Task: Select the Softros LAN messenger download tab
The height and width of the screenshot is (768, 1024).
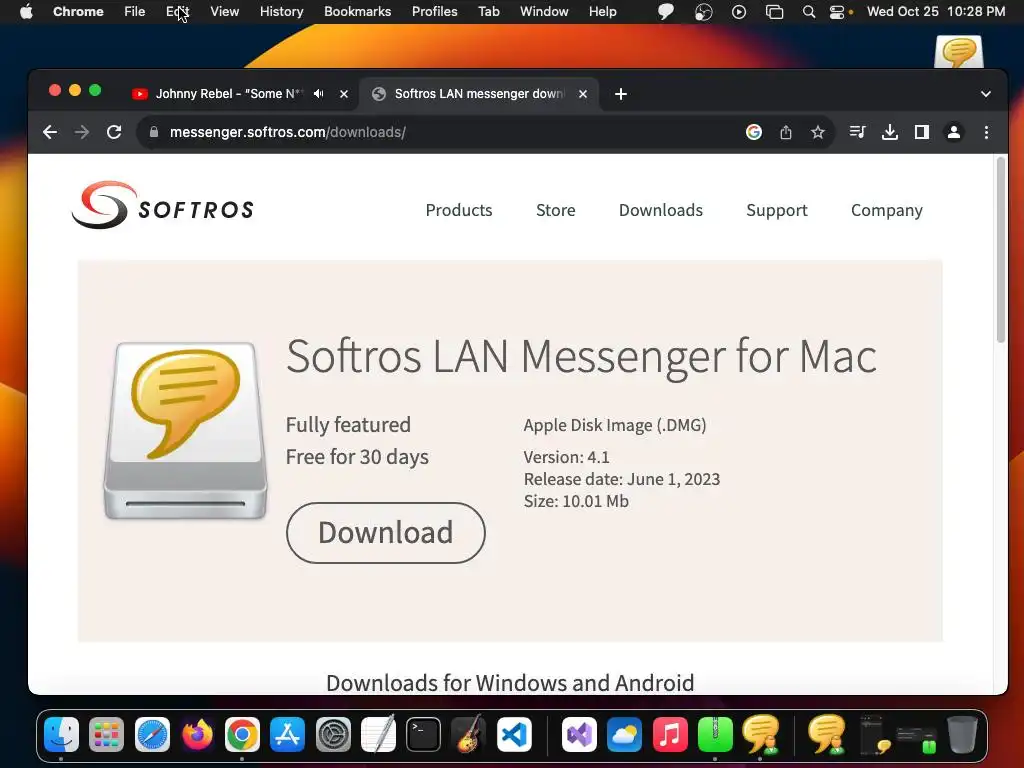Action: (x=480, y=94)
